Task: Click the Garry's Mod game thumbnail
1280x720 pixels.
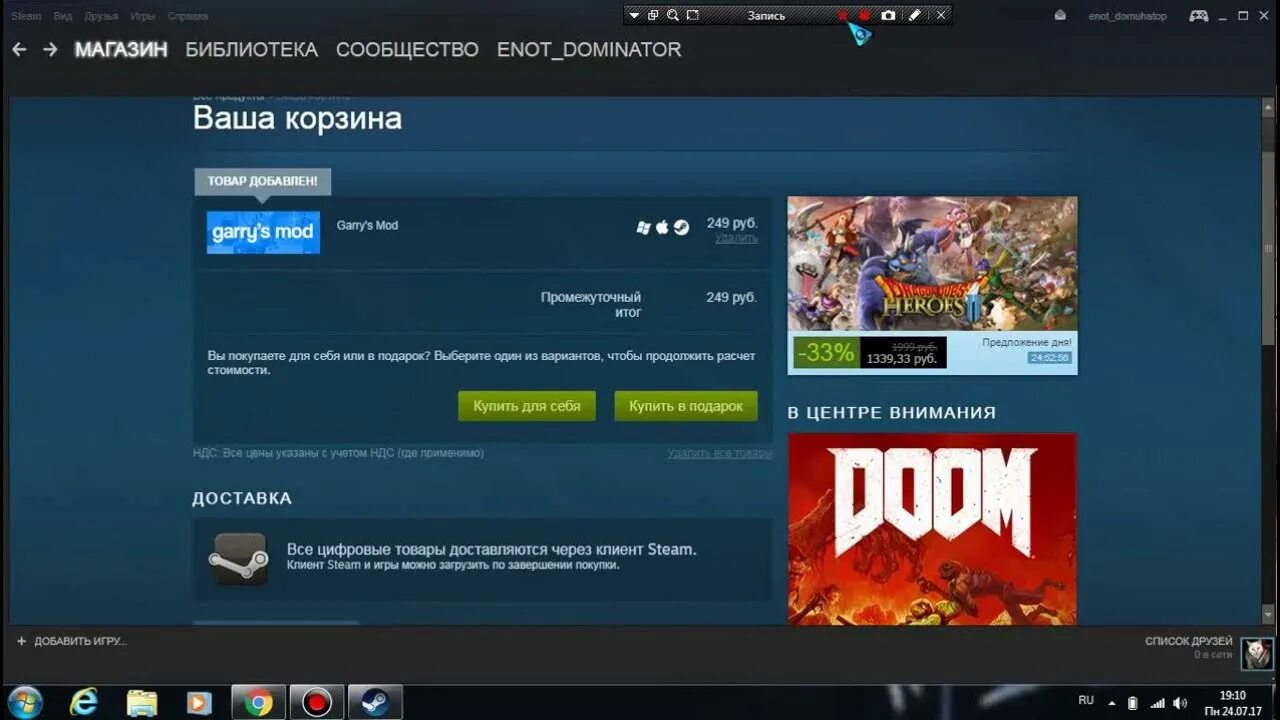Action: tap(263, 232)
